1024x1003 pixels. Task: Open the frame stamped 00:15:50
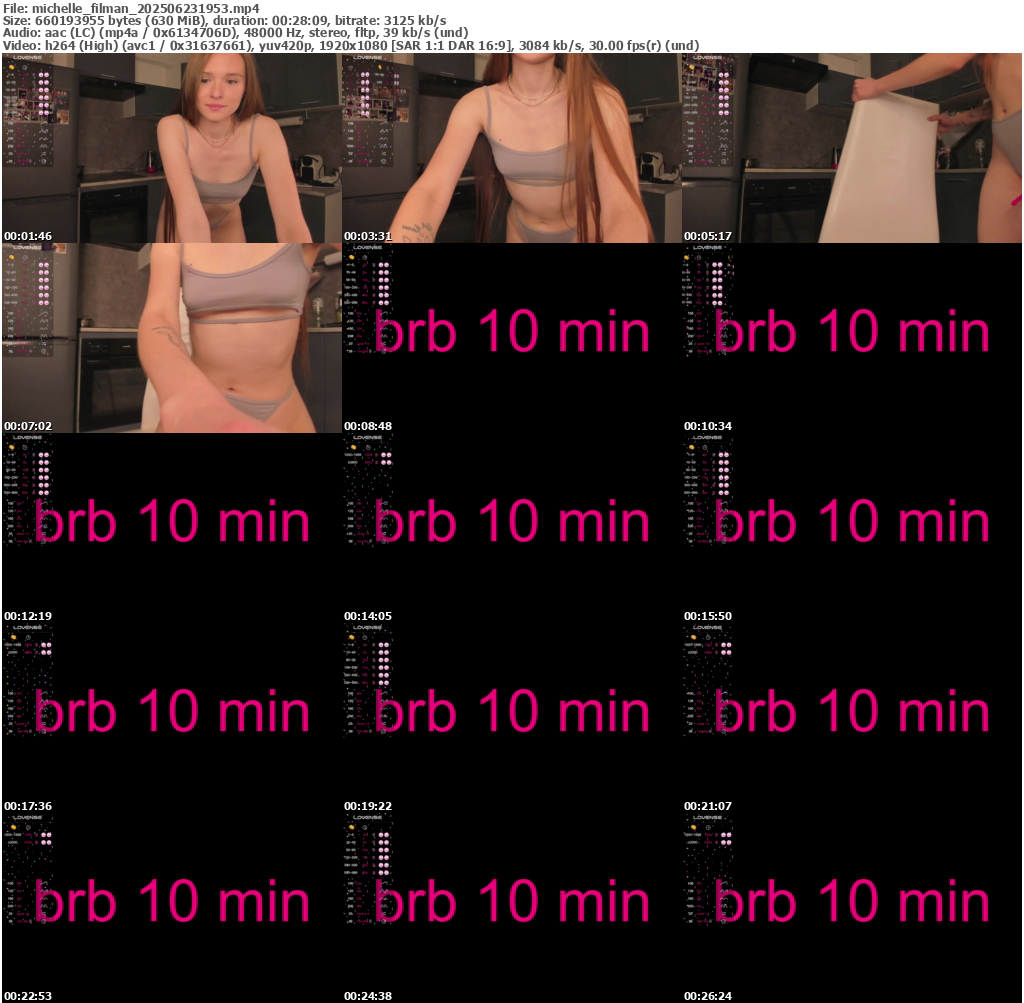pyautogui.click(x=852, y=528)
